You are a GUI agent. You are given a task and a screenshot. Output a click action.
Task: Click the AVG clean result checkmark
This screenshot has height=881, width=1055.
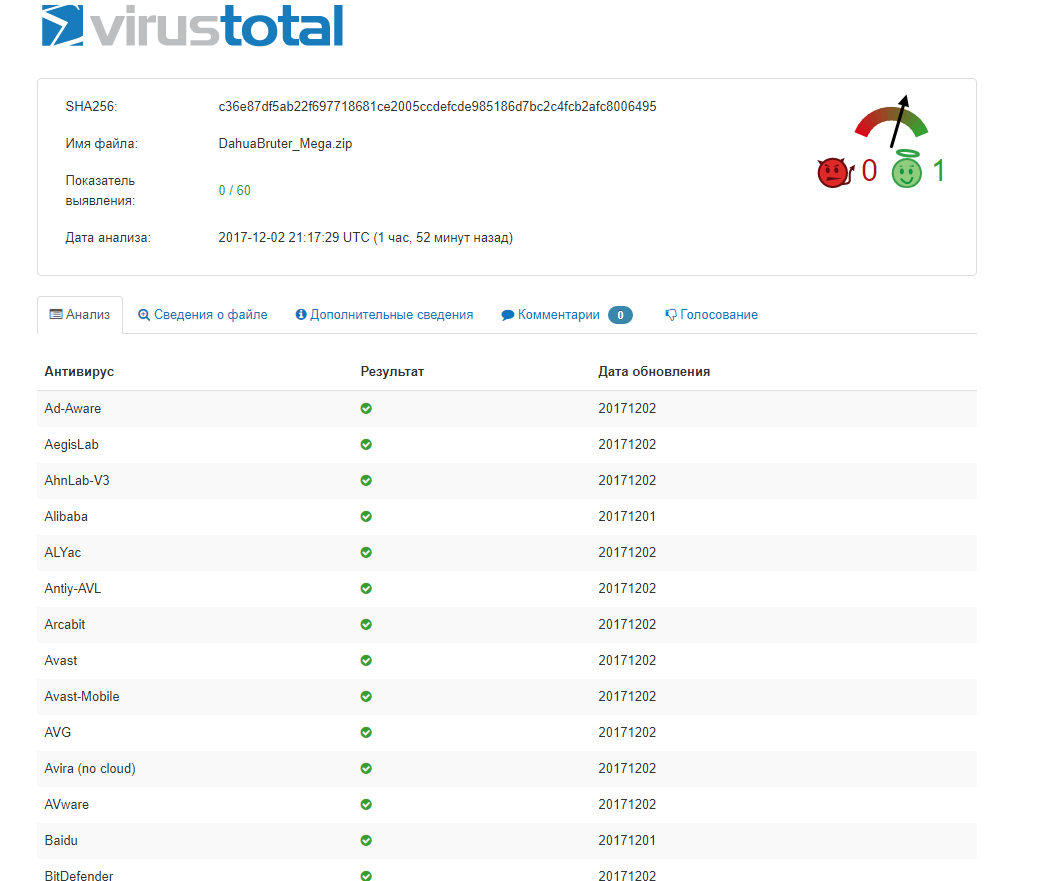[366, 732]
